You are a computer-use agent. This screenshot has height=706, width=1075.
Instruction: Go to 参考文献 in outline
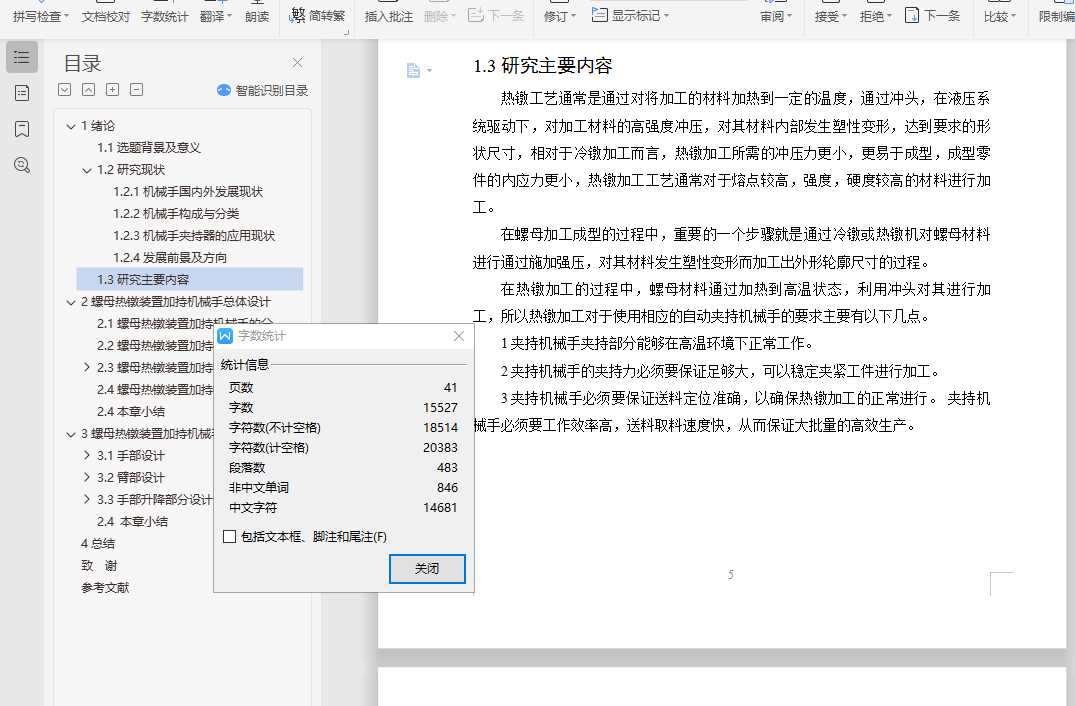[105, 587]
